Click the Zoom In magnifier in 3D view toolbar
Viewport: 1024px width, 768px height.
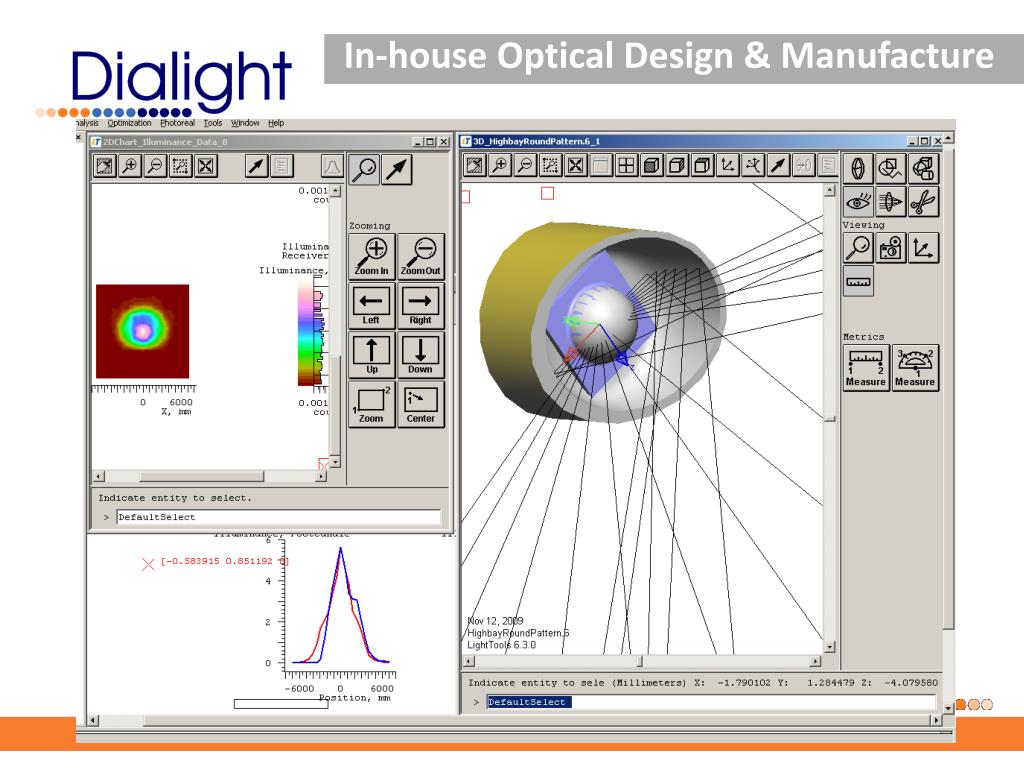[x=500, y=166]
